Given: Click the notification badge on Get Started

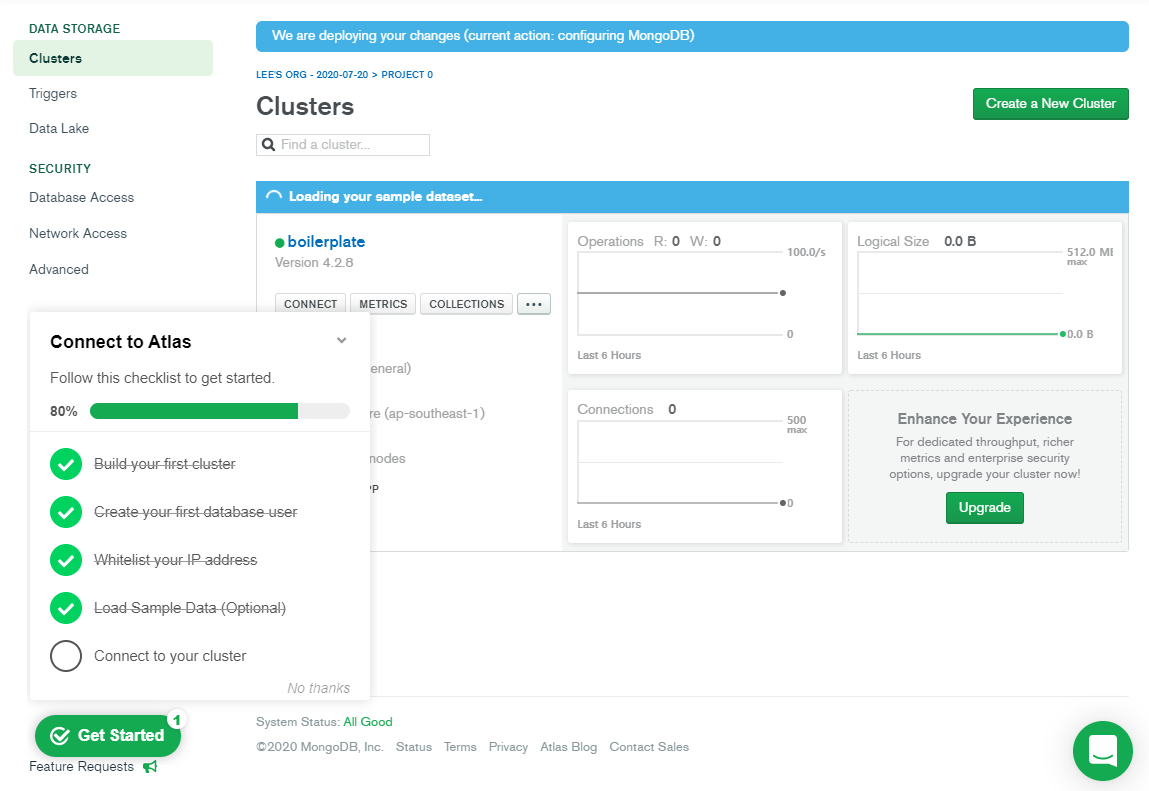Looking at the screenshot, I should coord(176,719).
